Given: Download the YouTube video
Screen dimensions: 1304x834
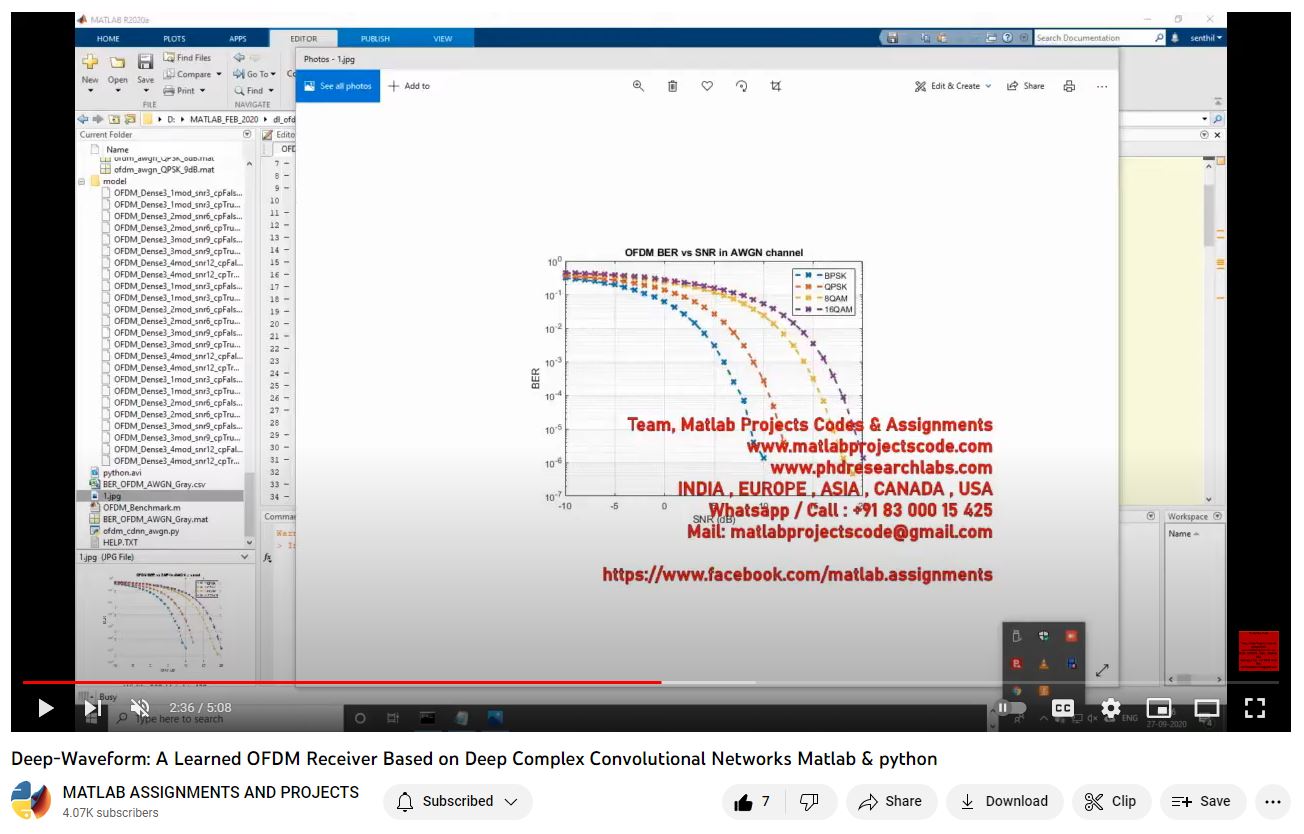Looking at the screenshot, I should coord(1004,801).
